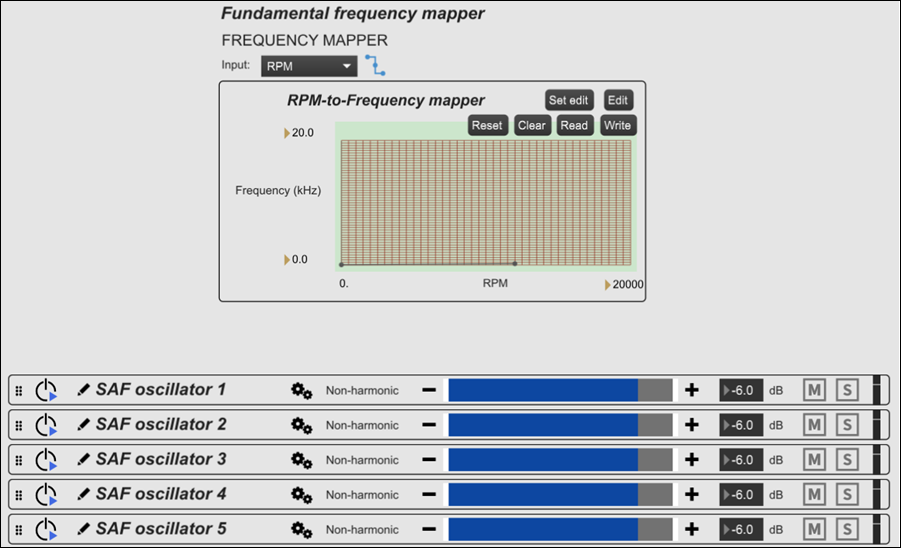Click plus icon on SAF oscillator 5 level
Viewport: 901px width, 548px height.
pos(692,529)
